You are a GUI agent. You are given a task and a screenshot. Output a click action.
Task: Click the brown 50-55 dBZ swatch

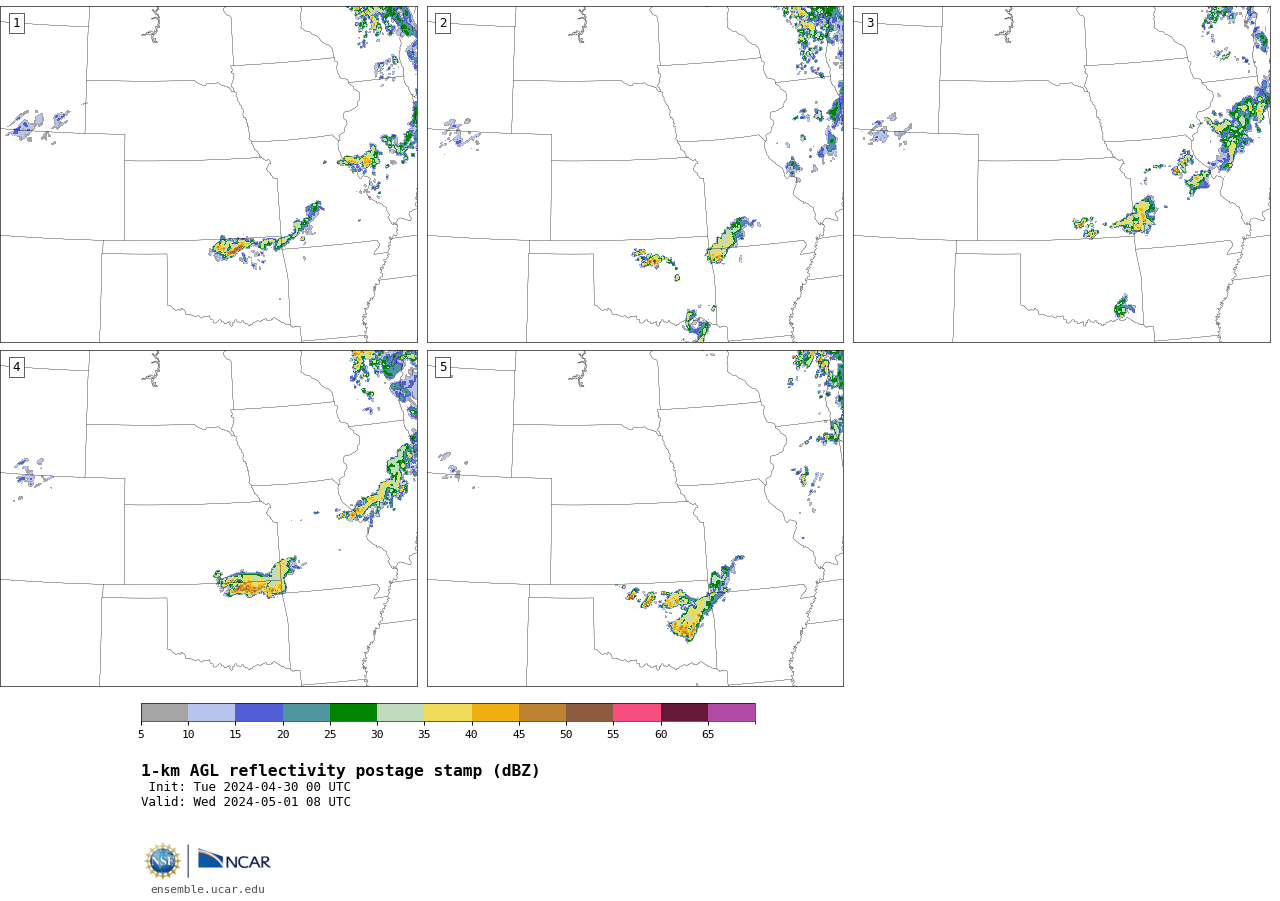tap(590, 712)
